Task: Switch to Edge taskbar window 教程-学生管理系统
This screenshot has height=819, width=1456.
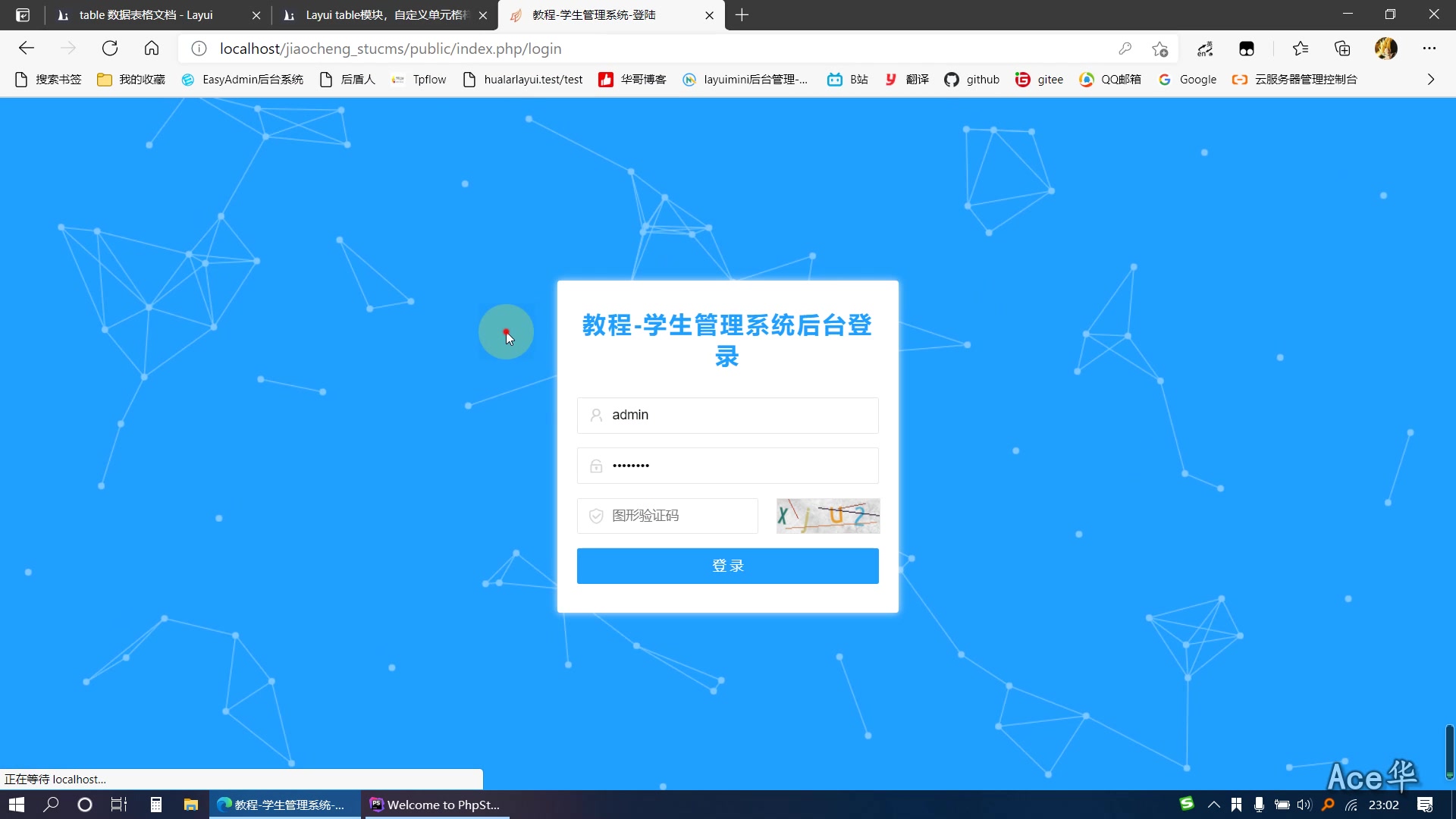Action: (285, 805)
